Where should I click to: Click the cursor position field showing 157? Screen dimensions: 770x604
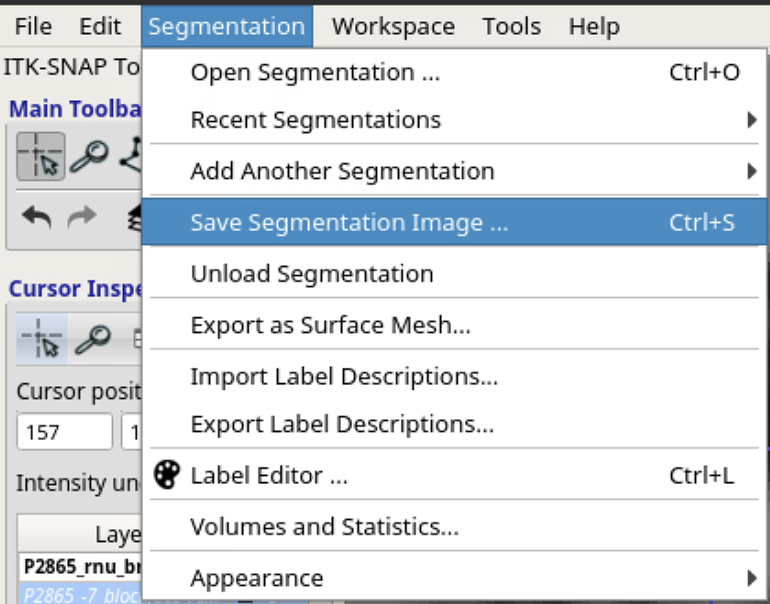[64, 433]
